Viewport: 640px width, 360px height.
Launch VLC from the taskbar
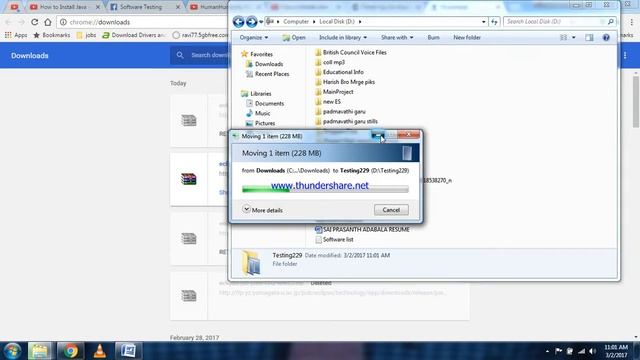(100, 351)
